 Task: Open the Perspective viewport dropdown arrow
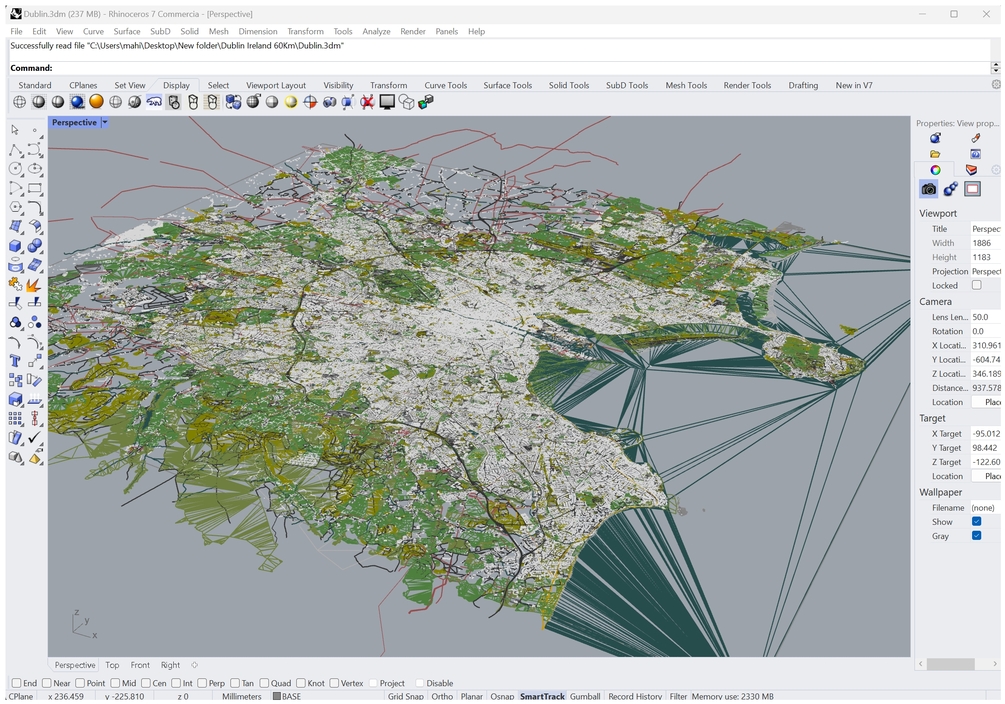[x=105, y=123]
